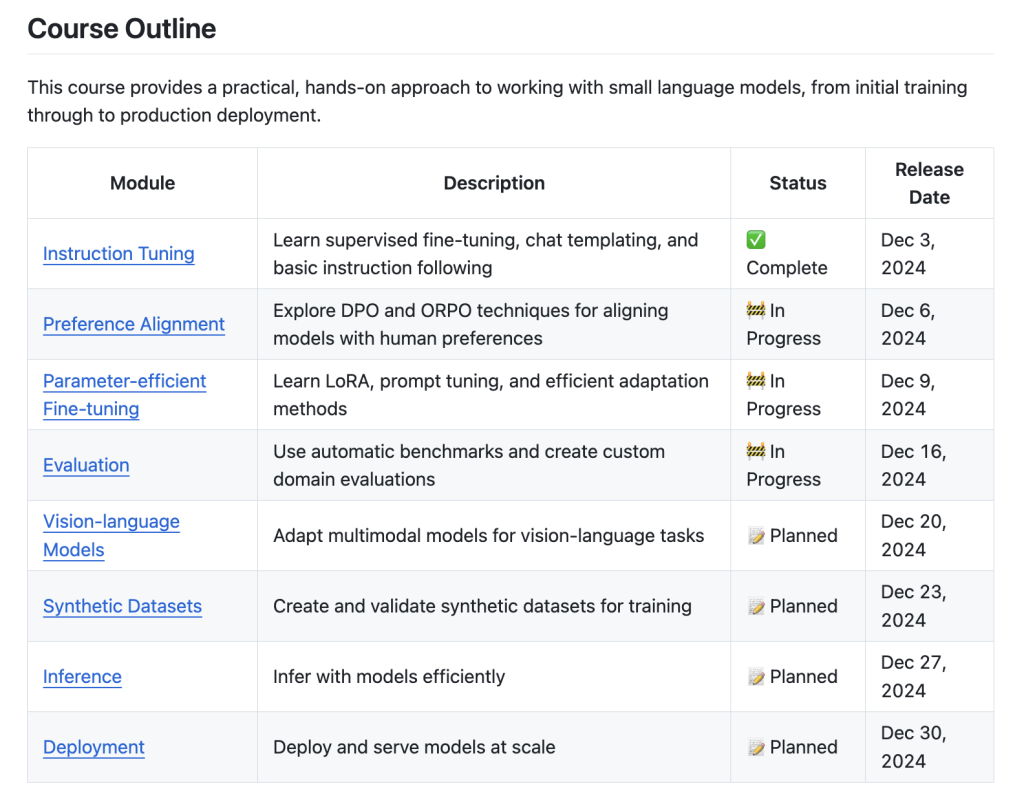
Task: Click the 'Dec 23, 2024' release date
Action: tap(914, 606)
